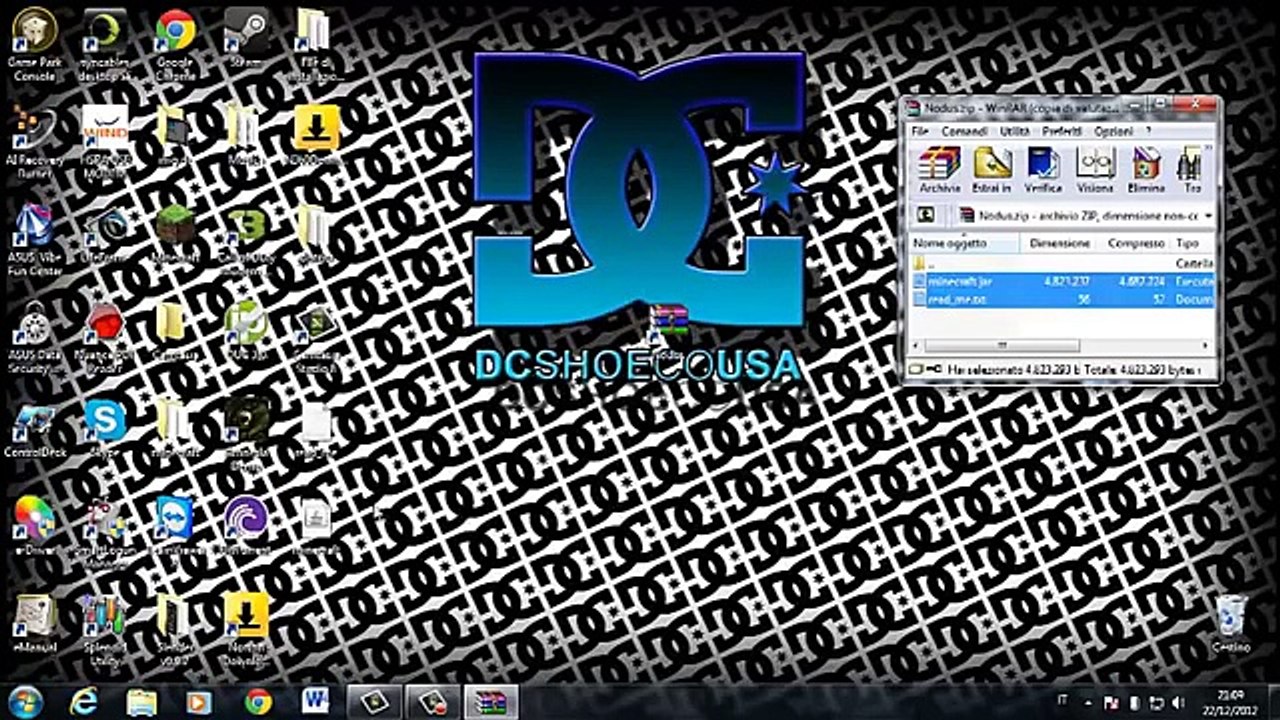Sort by Nome oggetto column
Image resolution: width=1280 pixels, height=720 pixels.
click(964, 243)
